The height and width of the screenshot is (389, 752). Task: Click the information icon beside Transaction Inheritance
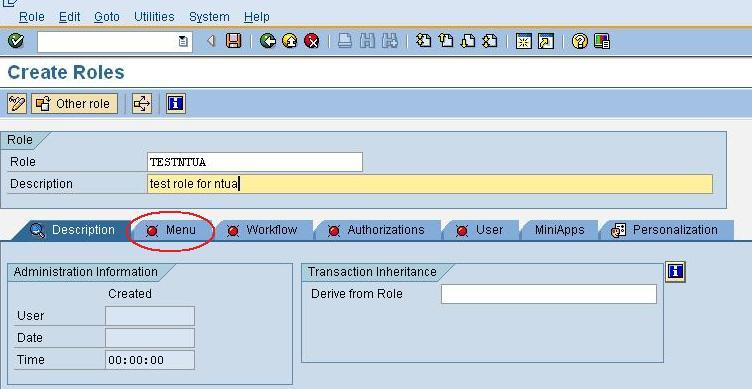pyautogui.click(x=675, y=272)
